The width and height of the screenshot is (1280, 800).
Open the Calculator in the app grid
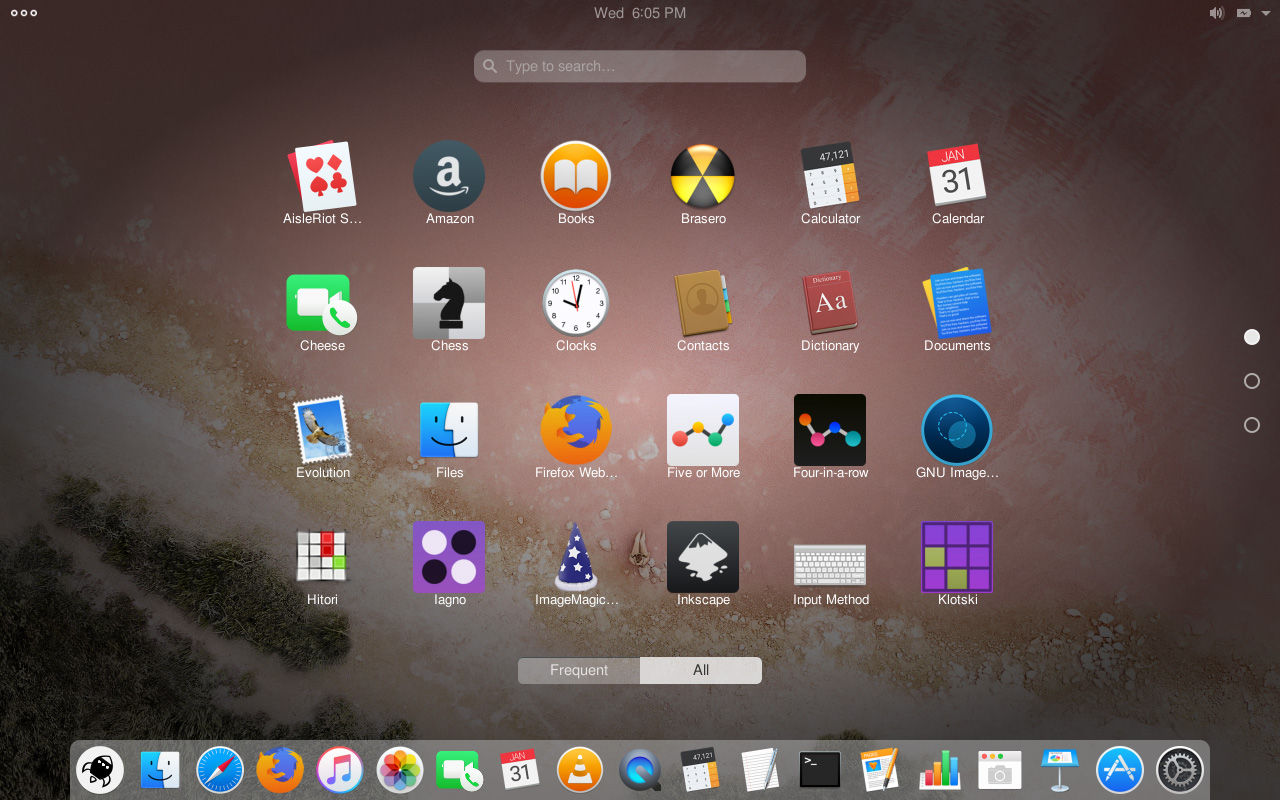830,176
